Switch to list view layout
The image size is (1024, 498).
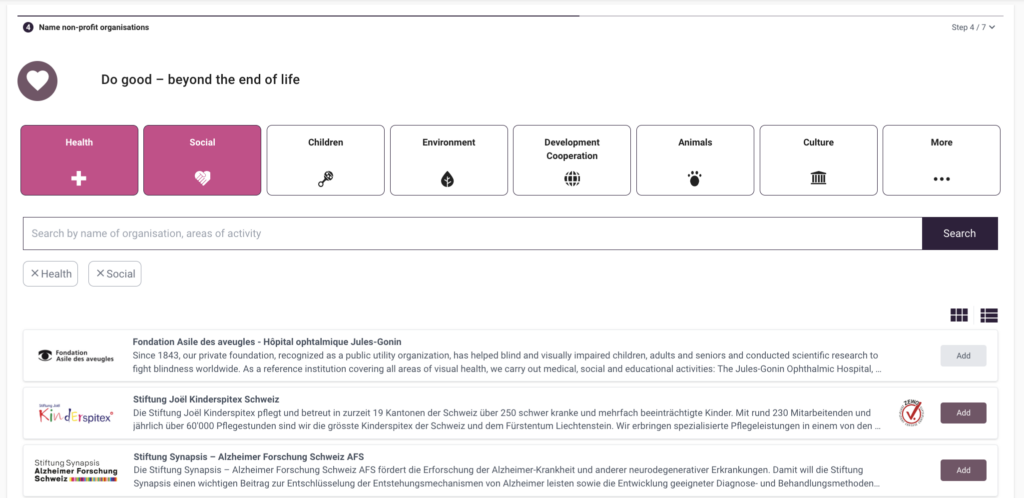pos(989,315)
